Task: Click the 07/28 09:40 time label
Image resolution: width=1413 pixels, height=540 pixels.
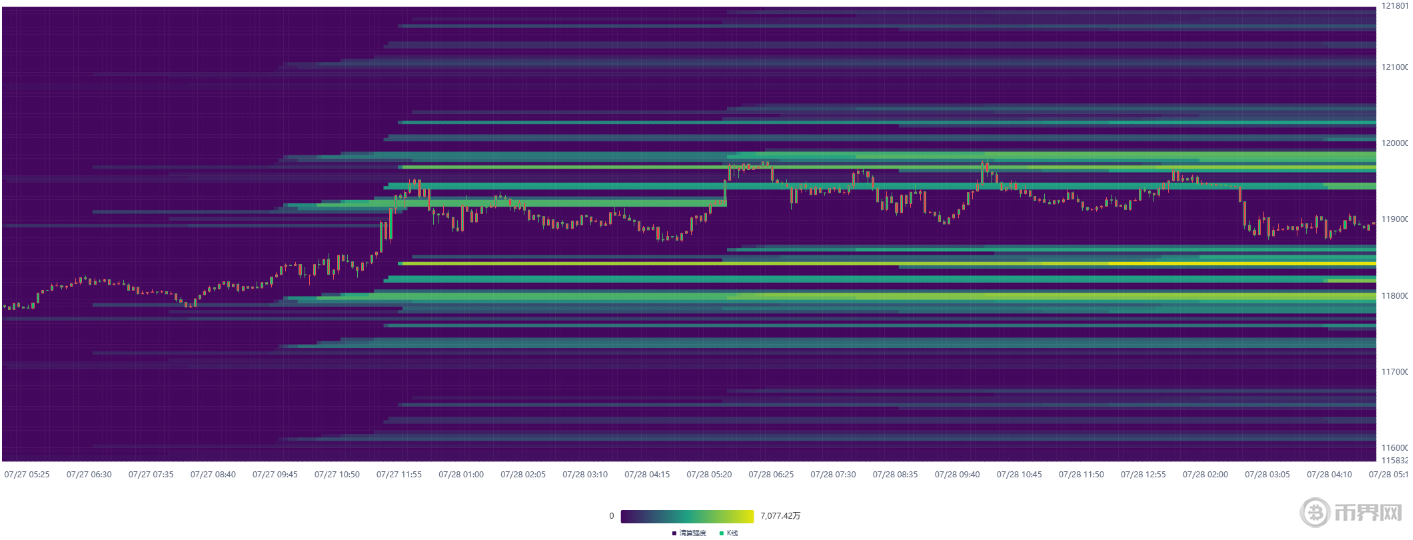Action: click(957, 475)
